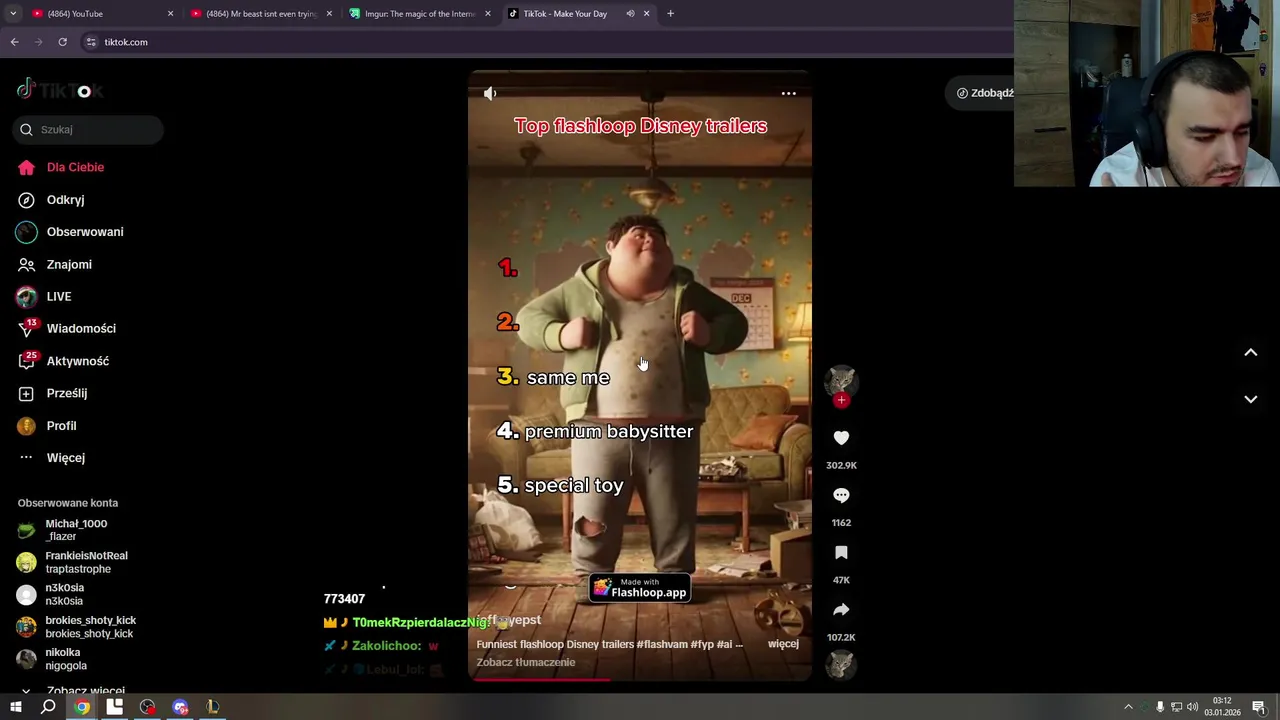This screenshot has height=720, width=1280.
Task: Open Chrome from the taskbar
Action: (x=82, y=707)
